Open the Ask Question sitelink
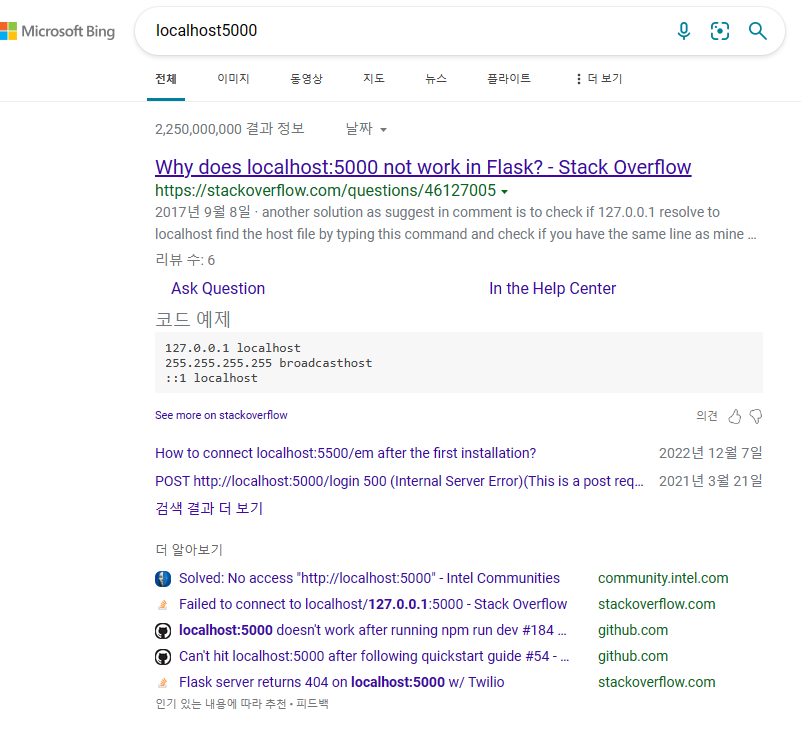 218,289
